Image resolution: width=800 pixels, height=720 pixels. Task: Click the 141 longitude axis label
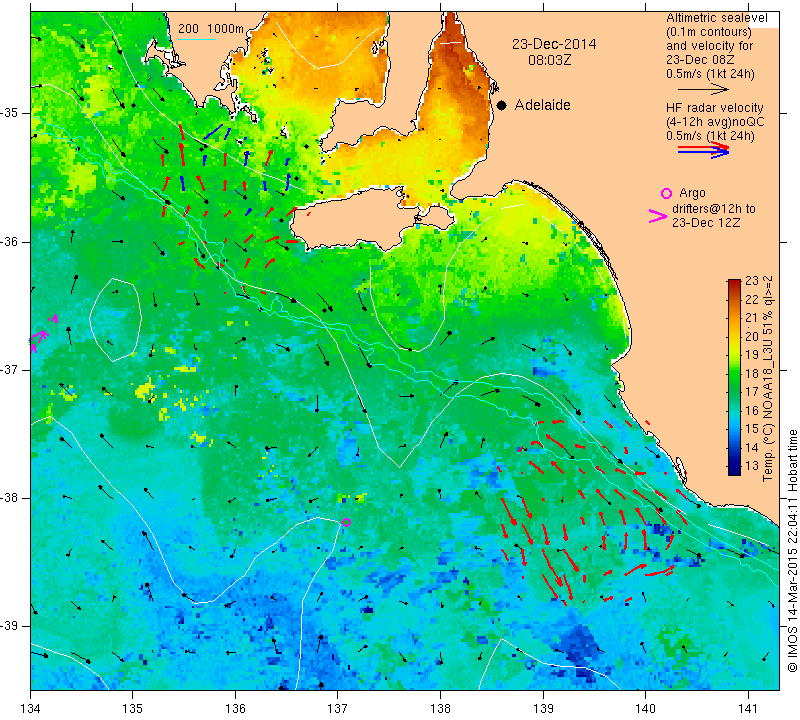(748, 708)
